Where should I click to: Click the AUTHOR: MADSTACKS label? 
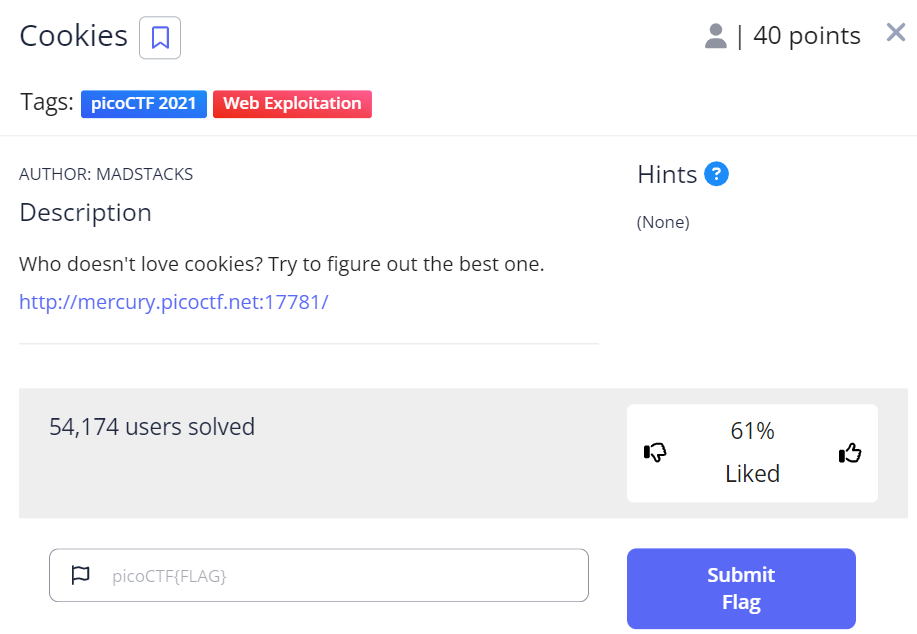[x=106, y=173]
